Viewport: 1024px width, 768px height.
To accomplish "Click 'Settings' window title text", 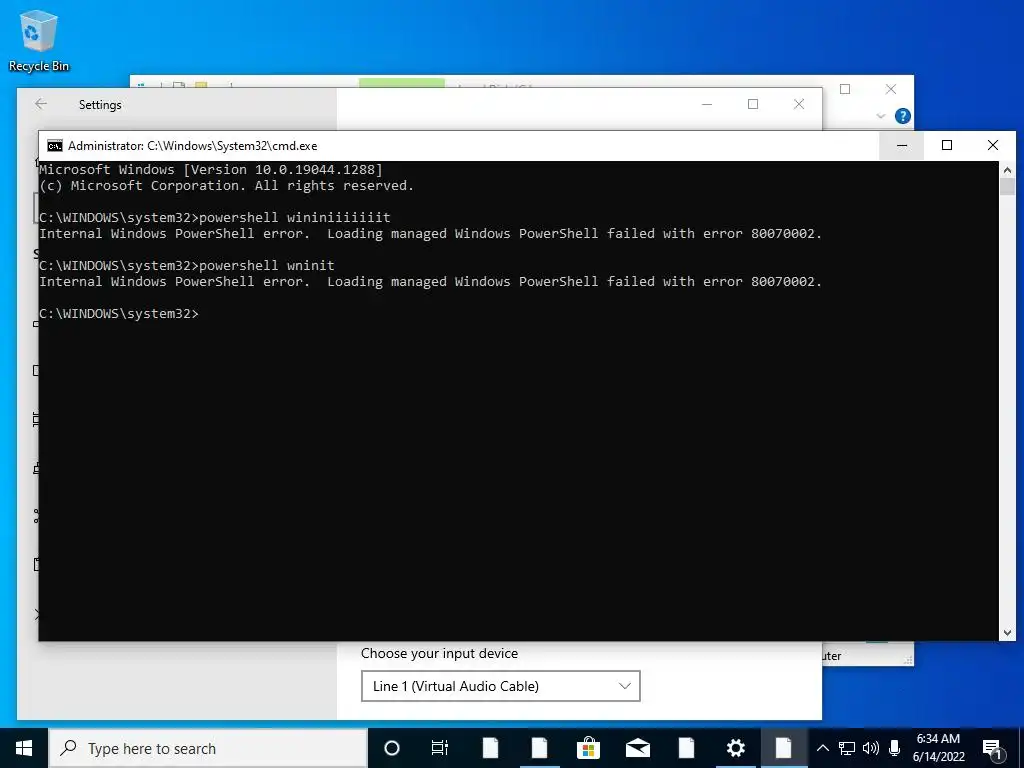I will tap(100, 104).
